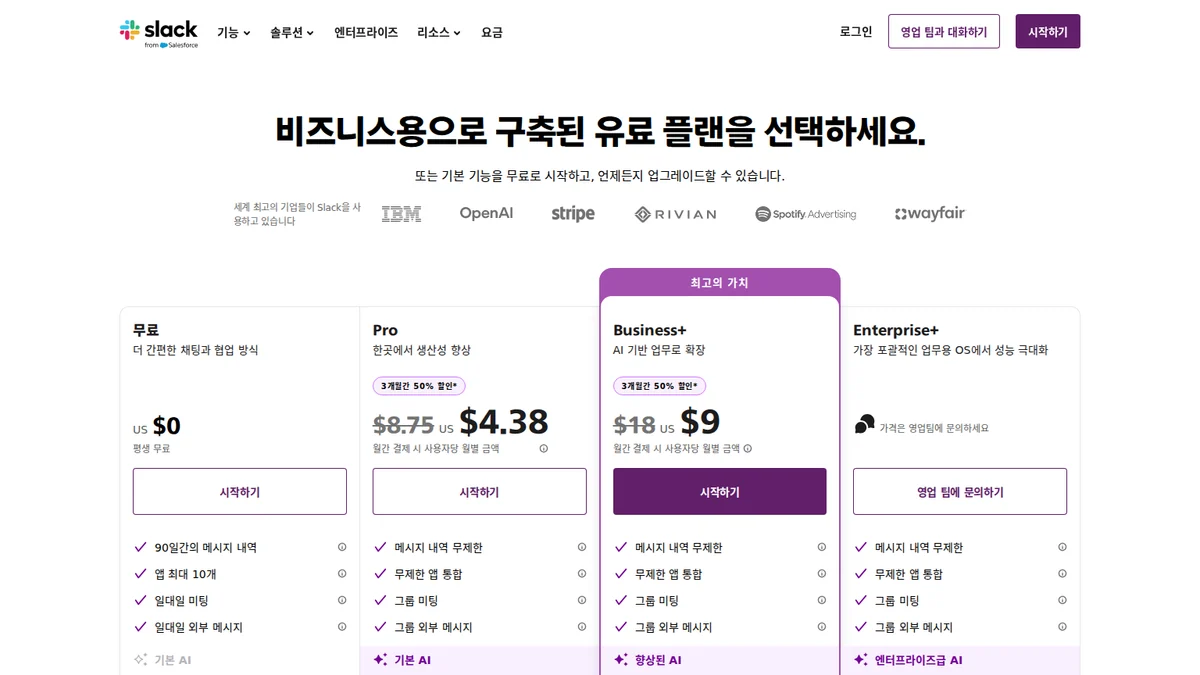Click the Stripe logo

click(573, 213)
